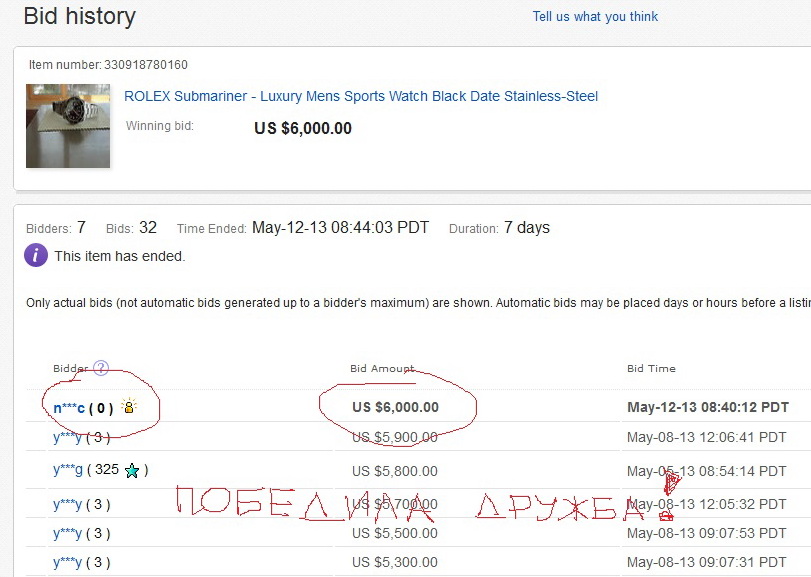Select bidder y***y in the US $5,500.00 row
The width and height of the screenshot is (811, 577).
(x=68, y=533)
